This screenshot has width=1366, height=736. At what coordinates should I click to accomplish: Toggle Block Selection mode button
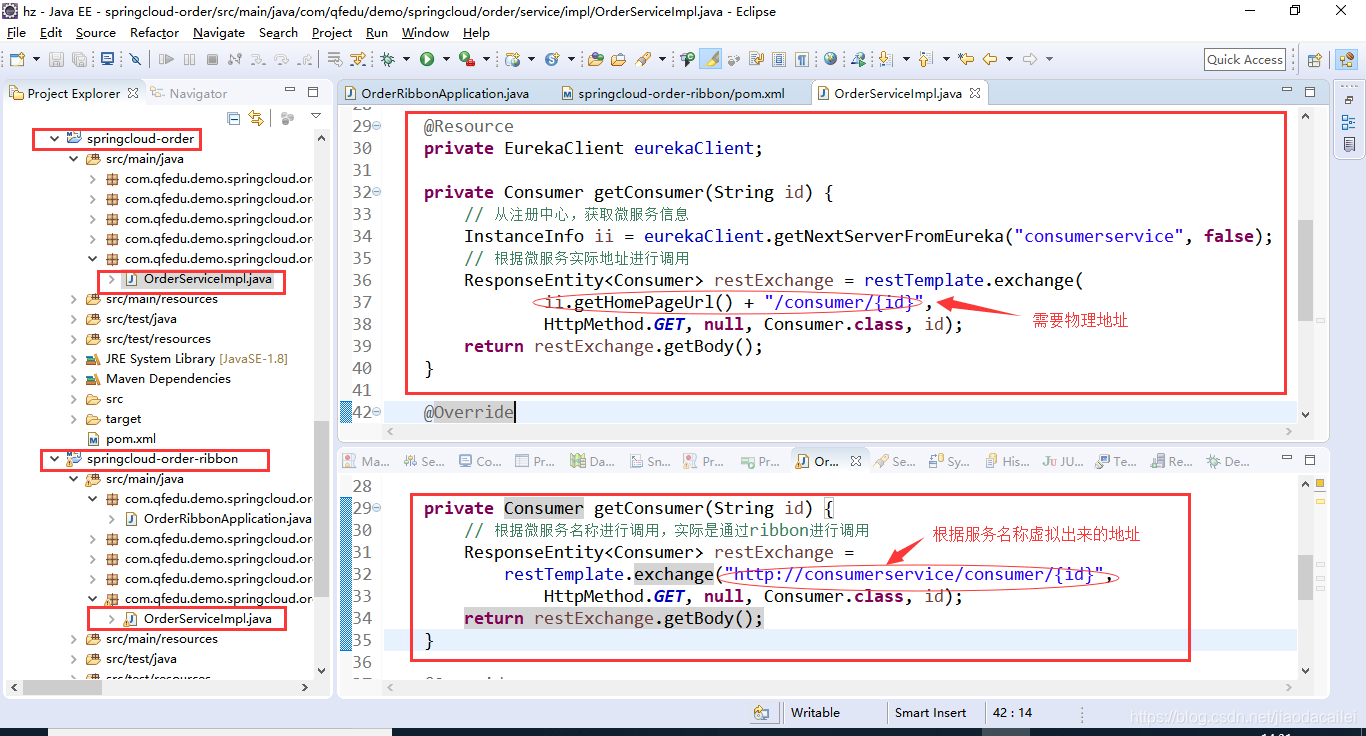tap(779, 59)
